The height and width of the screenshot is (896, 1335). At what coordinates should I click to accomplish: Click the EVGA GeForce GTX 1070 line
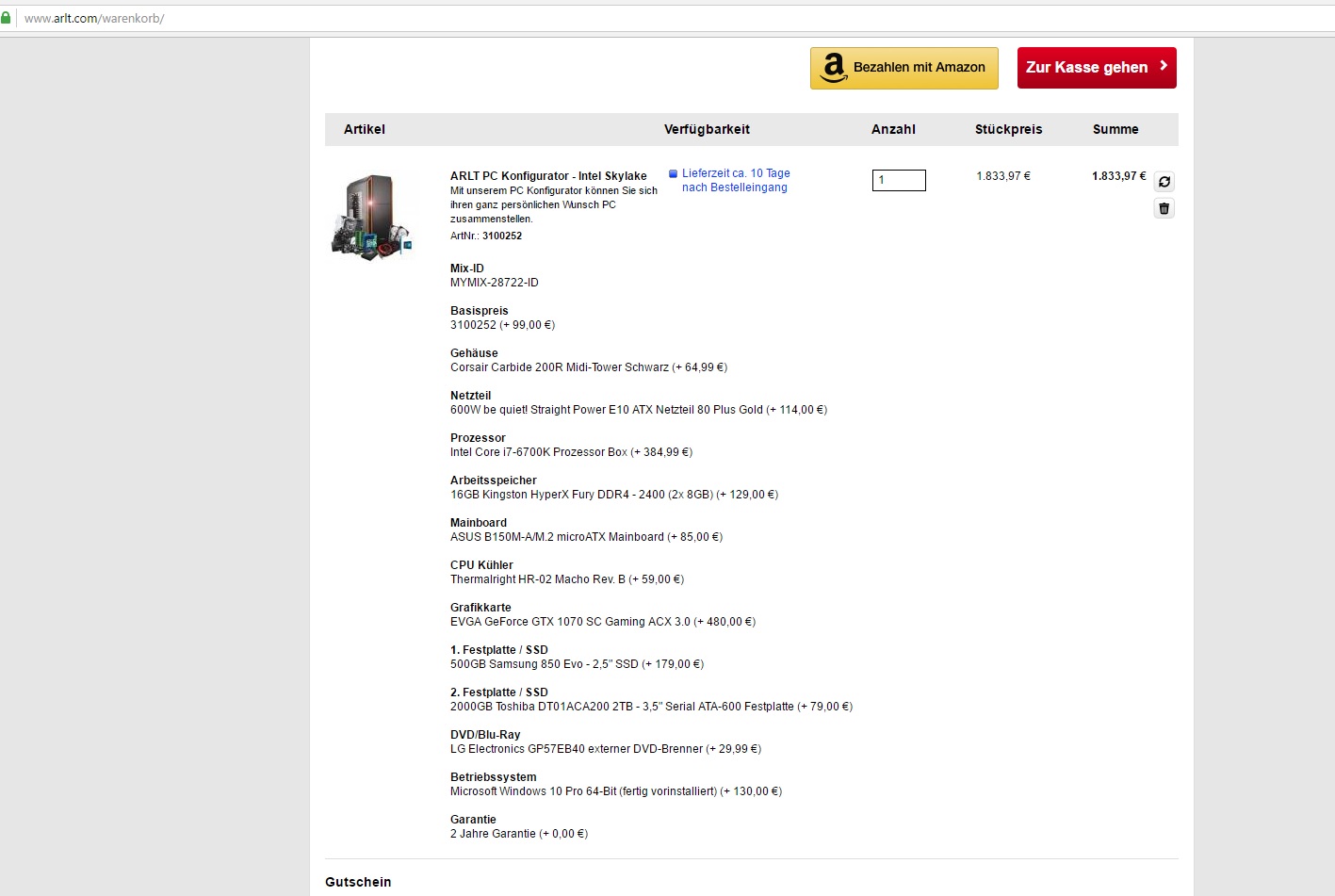click(603, 622)
